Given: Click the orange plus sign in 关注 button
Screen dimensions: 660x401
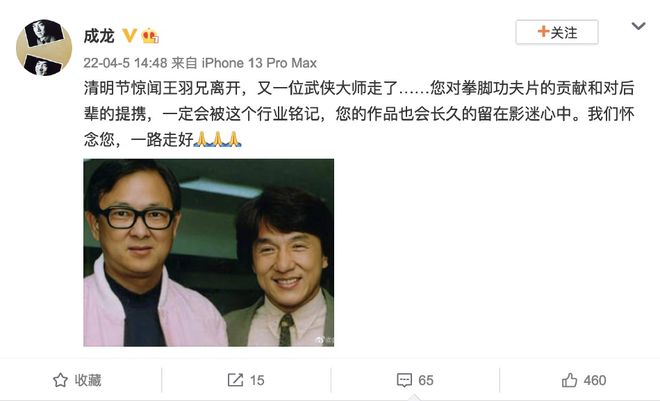Looking at the screenshot, I should tap(543, 32).
